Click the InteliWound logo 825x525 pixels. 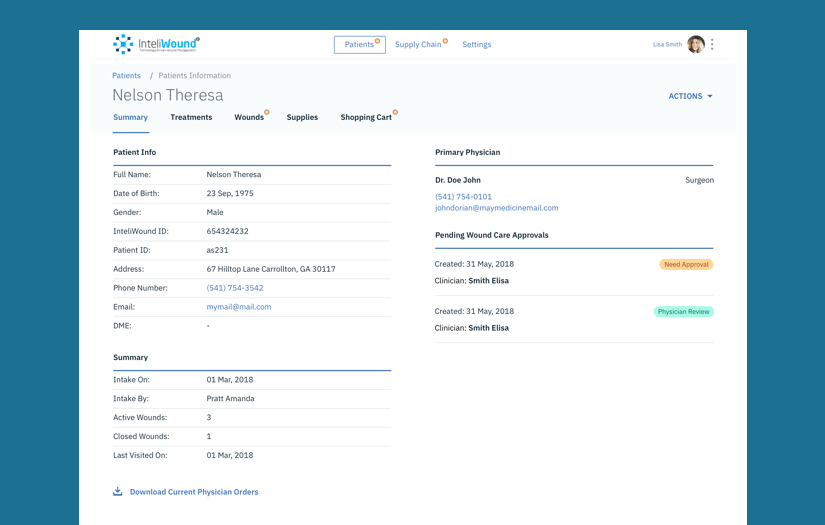tap(156, 44)
